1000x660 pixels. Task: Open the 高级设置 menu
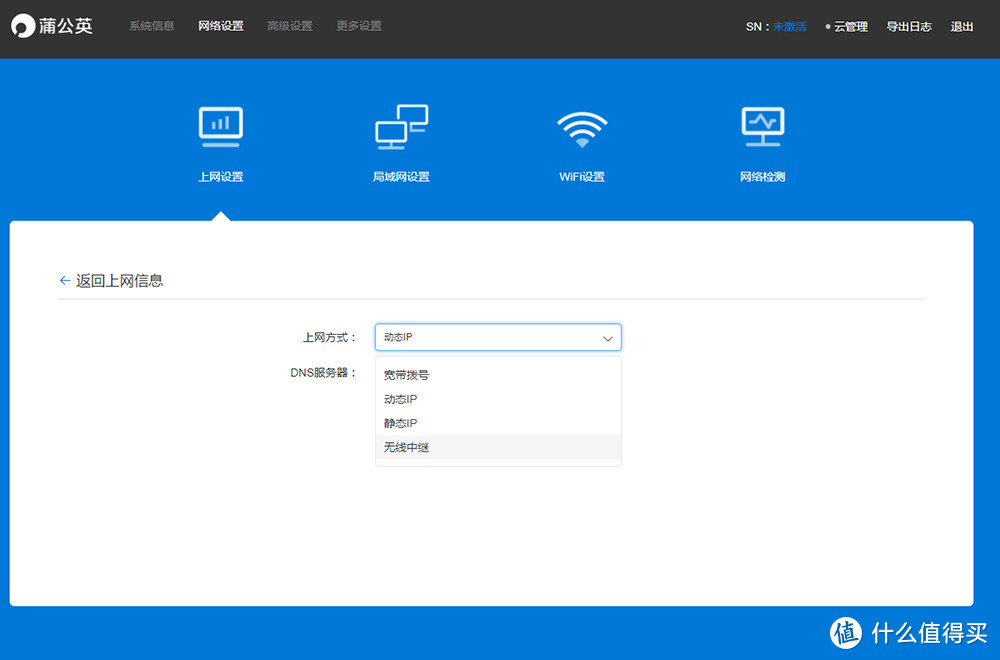290,26
